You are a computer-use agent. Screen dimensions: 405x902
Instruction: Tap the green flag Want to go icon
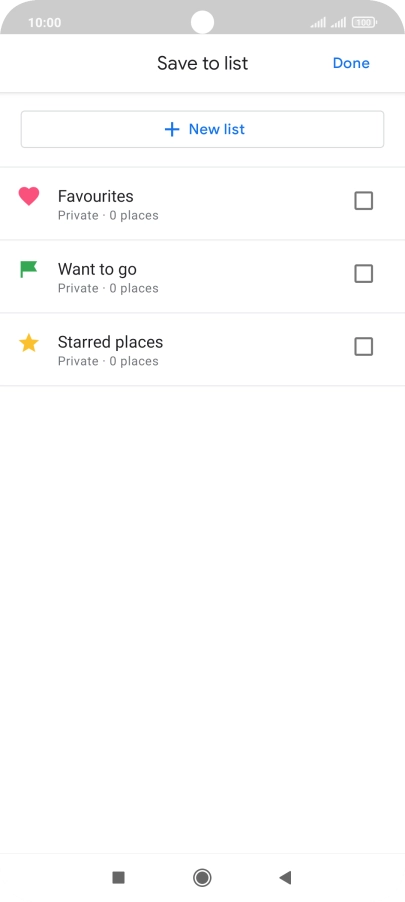pyautogui.click(x=28, y=269)
